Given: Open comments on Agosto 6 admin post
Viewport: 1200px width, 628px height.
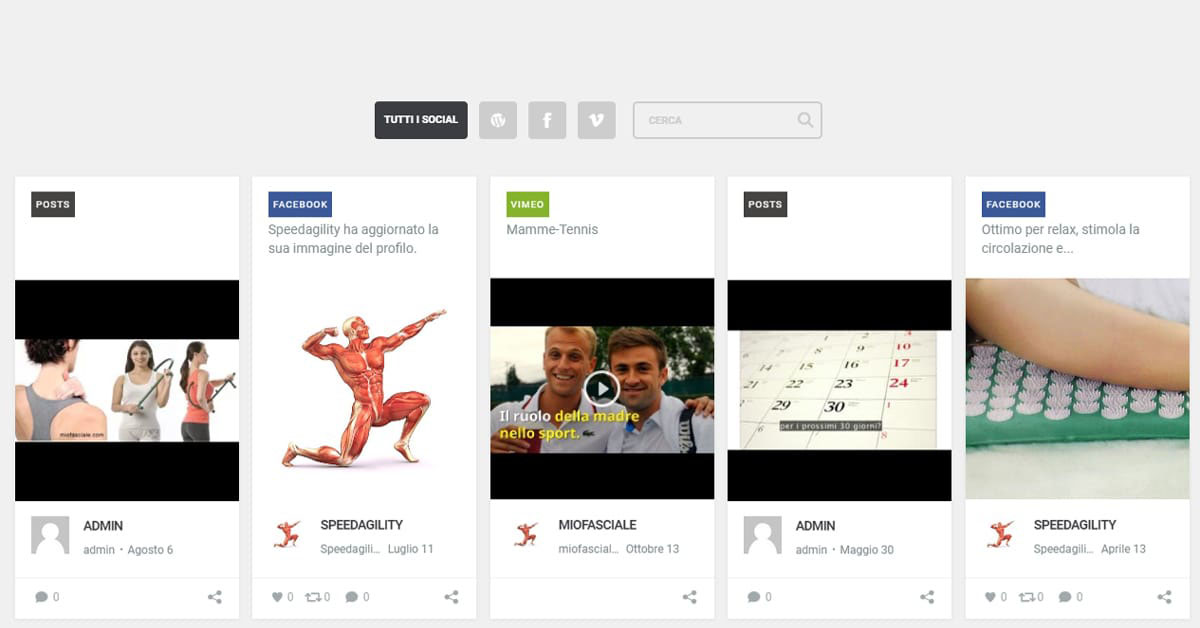Looking at the screenshot, I should point(47,597).
